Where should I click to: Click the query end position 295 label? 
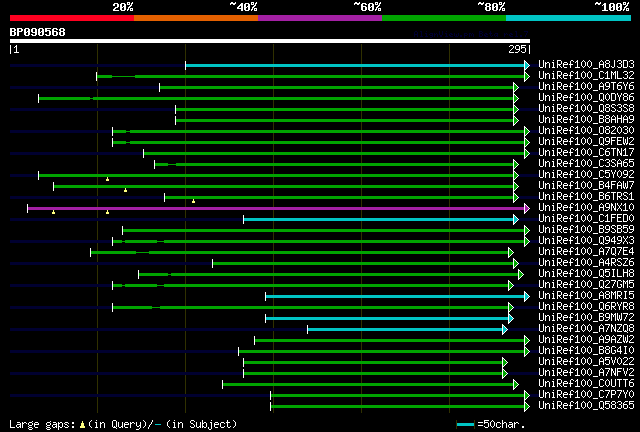click(x=517, y=49)
